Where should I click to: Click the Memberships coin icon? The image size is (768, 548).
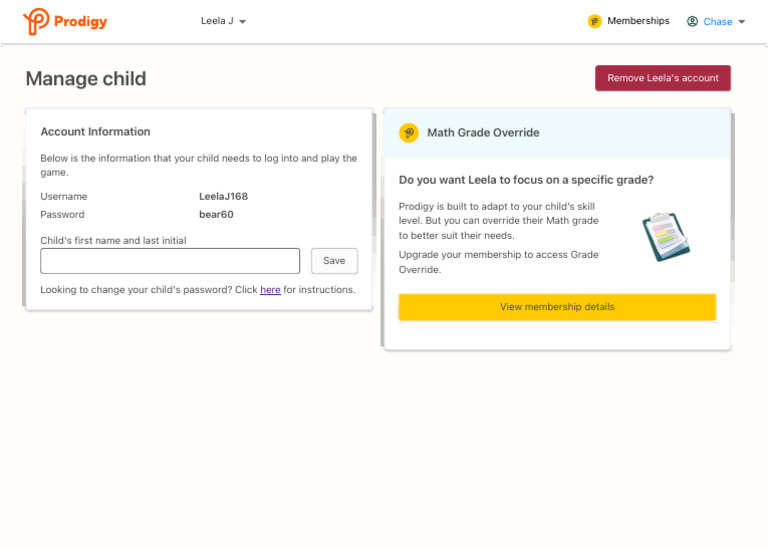595,21
